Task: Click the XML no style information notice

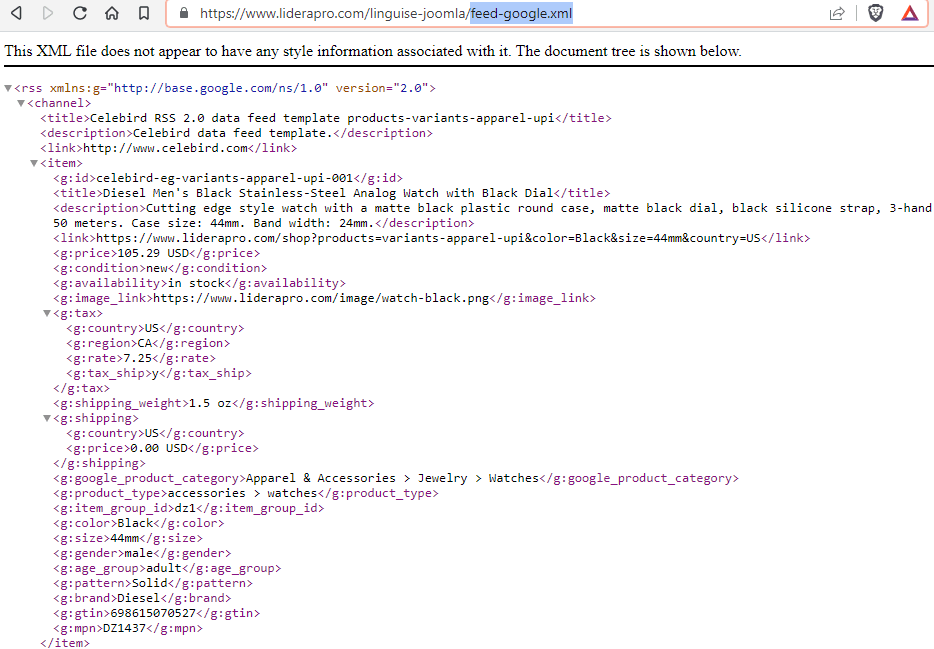Action: coord(373,51)
